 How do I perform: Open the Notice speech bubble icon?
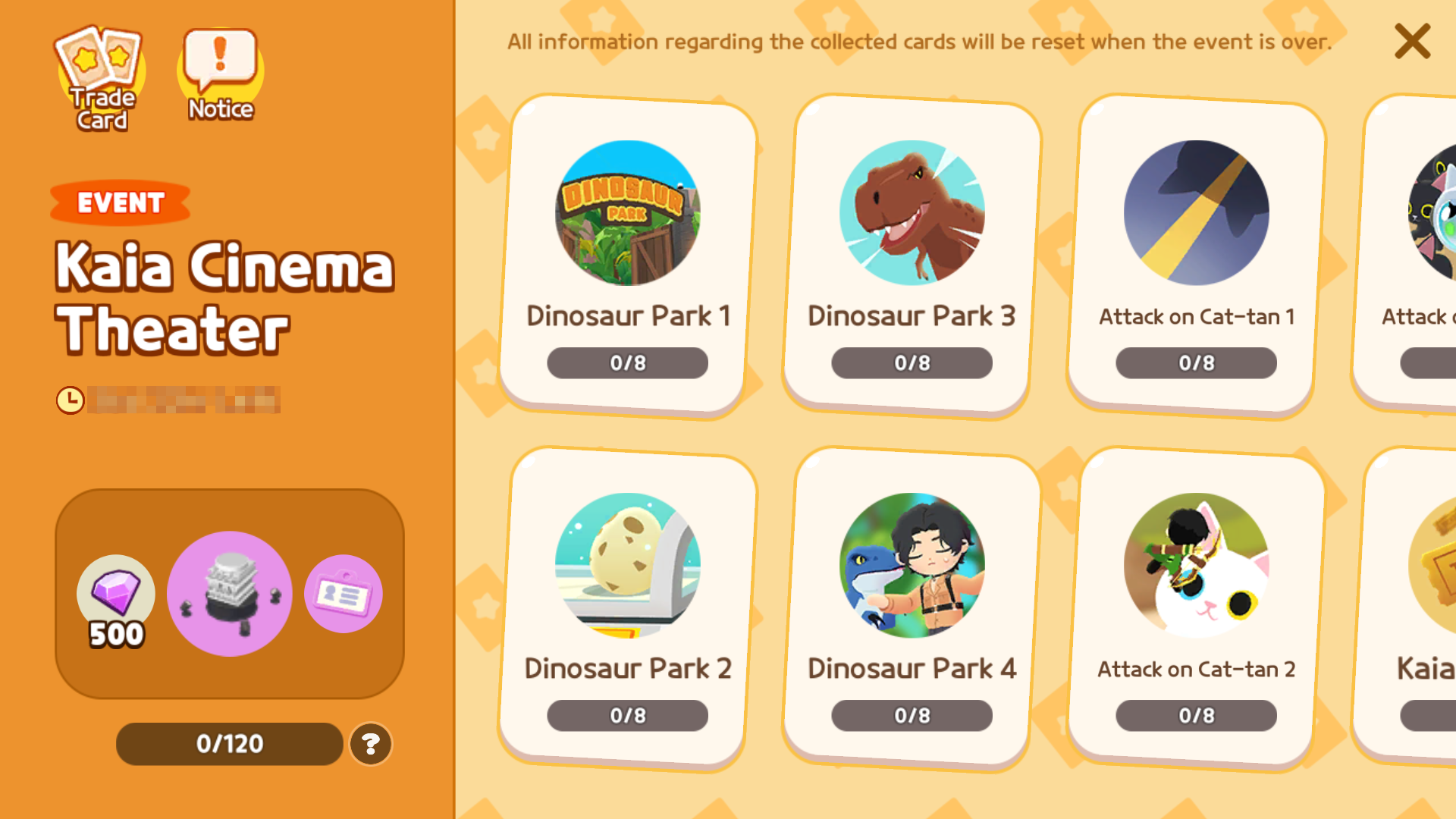pos(220,76)
